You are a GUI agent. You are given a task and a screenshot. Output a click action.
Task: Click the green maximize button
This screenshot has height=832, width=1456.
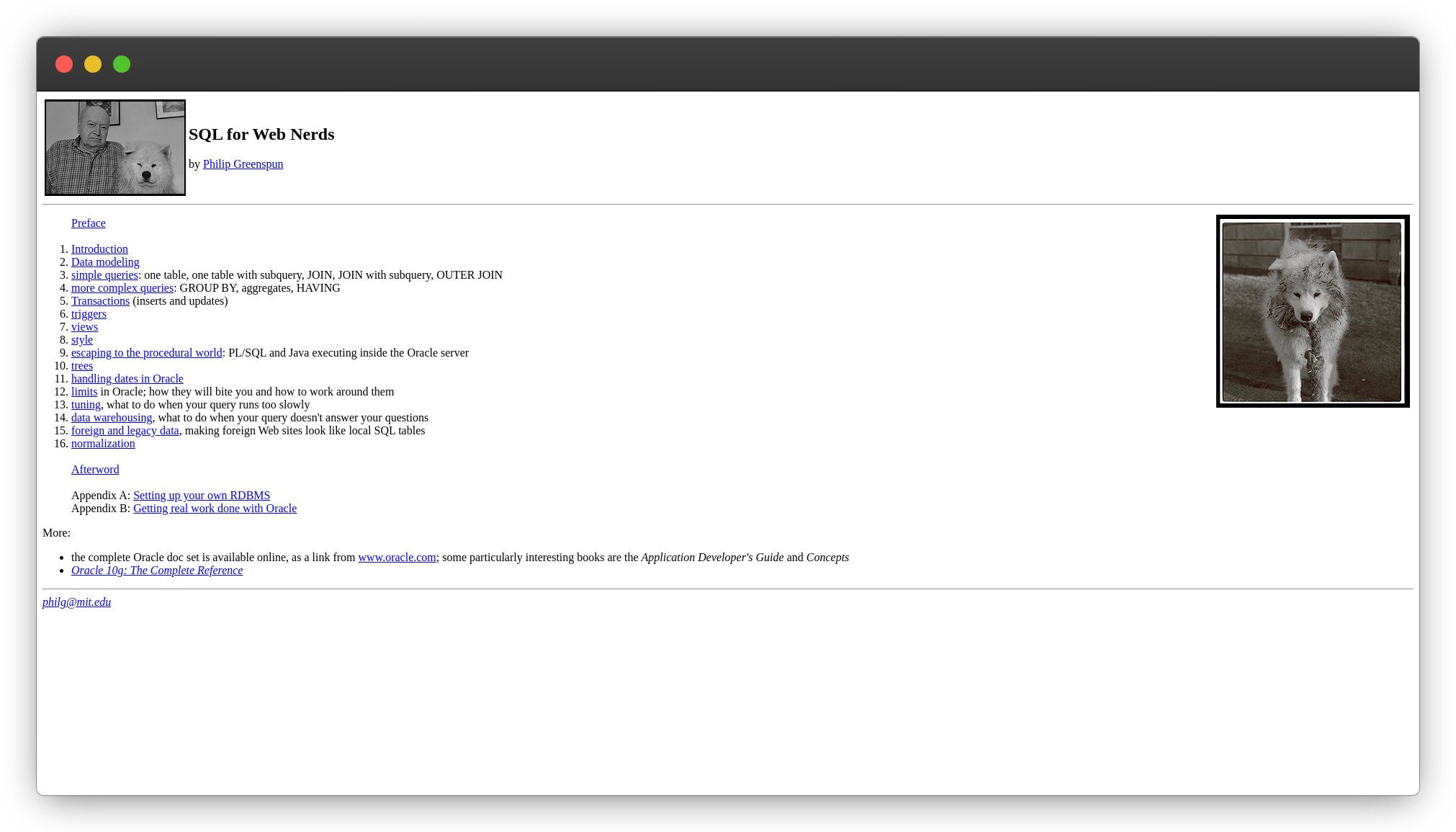pos(122,64)
